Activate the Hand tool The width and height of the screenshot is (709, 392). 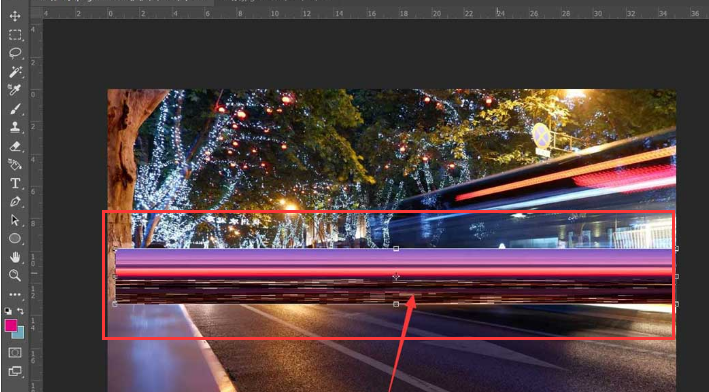pos(15,257)
